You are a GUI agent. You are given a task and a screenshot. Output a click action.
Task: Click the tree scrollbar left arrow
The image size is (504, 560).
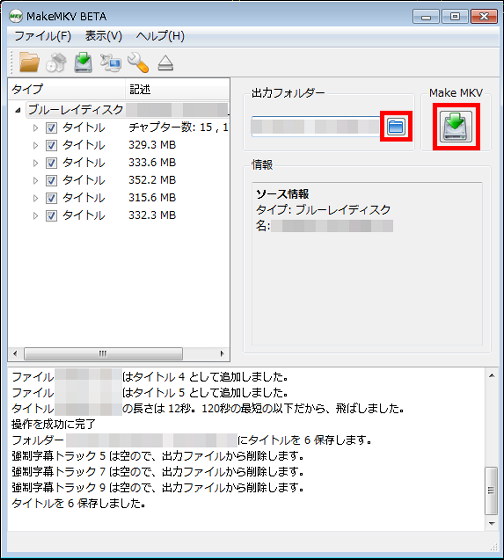pyautogui.click(x=15, y=354)
